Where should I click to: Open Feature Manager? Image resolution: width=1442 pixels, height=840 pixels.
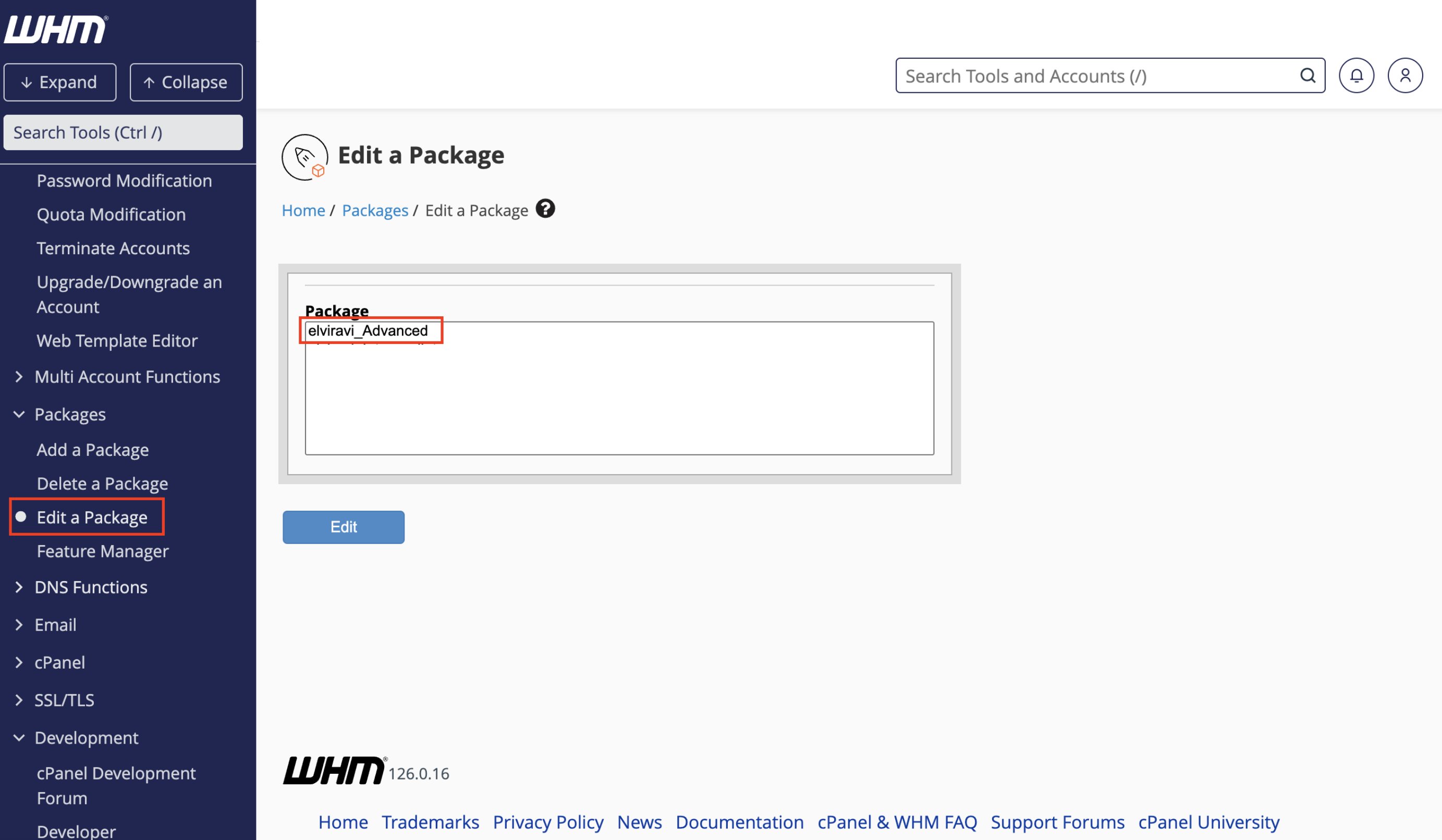tap(102, 551)
